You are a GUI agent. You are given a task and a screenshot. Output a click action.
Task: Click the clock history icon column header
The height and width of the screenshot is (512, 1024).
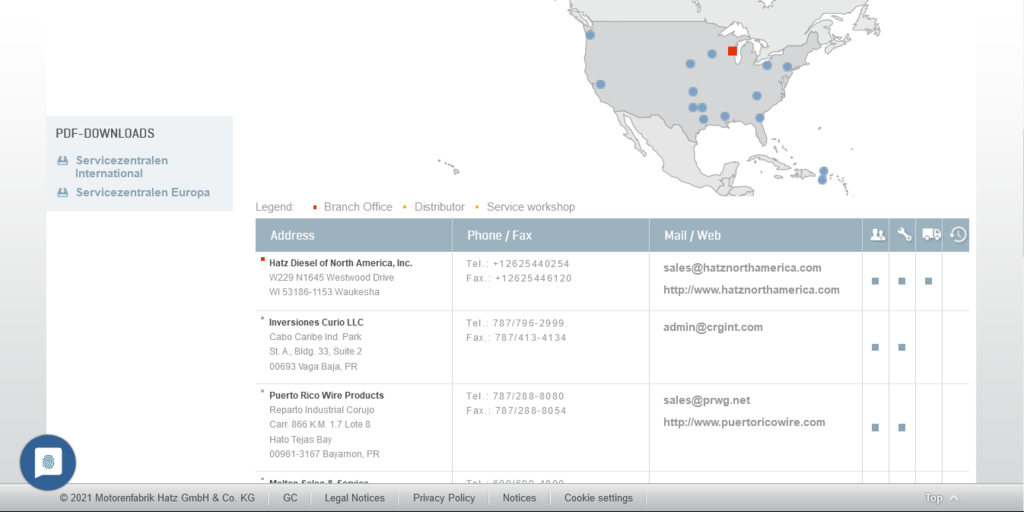coord(958,235)
